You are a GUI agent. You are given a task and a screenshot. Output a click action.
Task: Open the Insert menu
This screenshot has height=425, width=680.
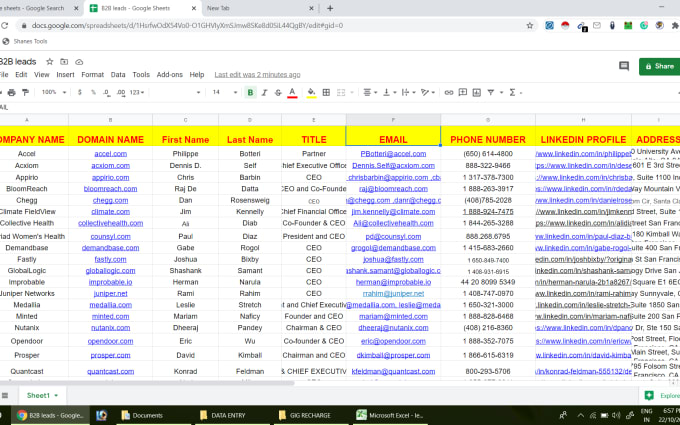65,75
